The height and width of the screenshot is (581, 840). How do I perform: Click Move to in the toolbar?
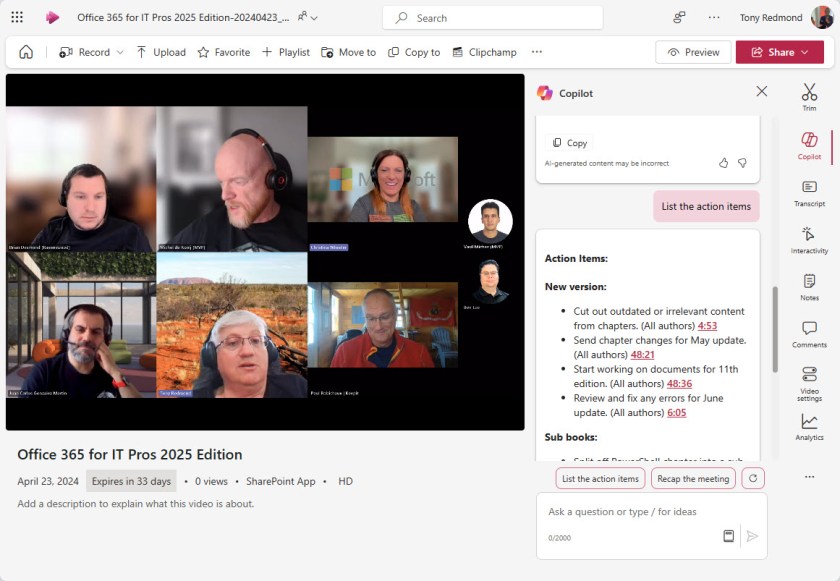point(349,52)
